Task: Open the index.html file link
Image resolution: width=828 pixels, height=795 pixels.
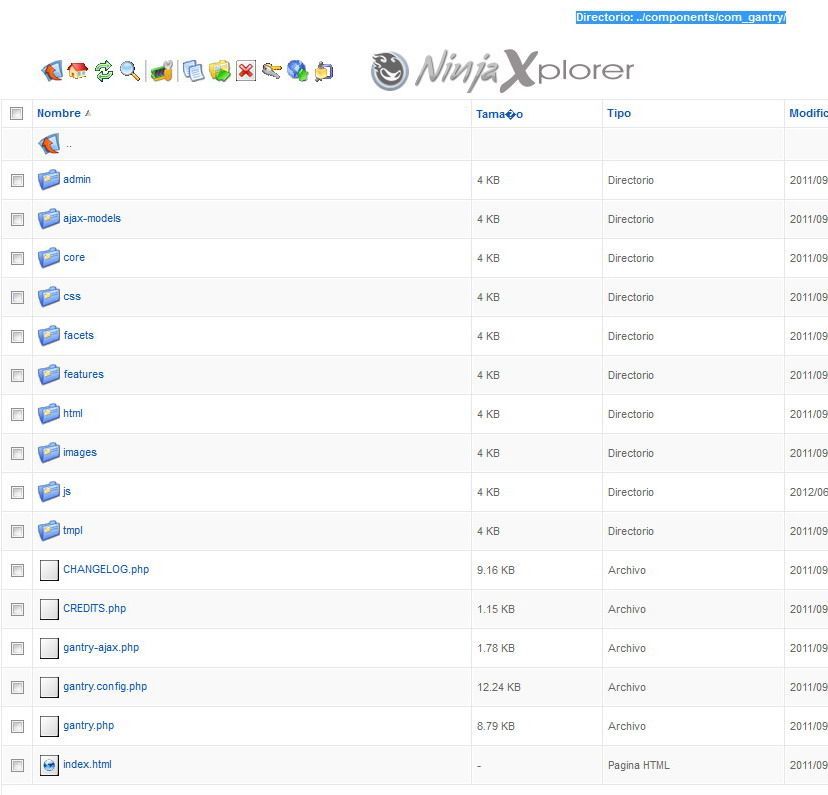Action: (87, 764)
